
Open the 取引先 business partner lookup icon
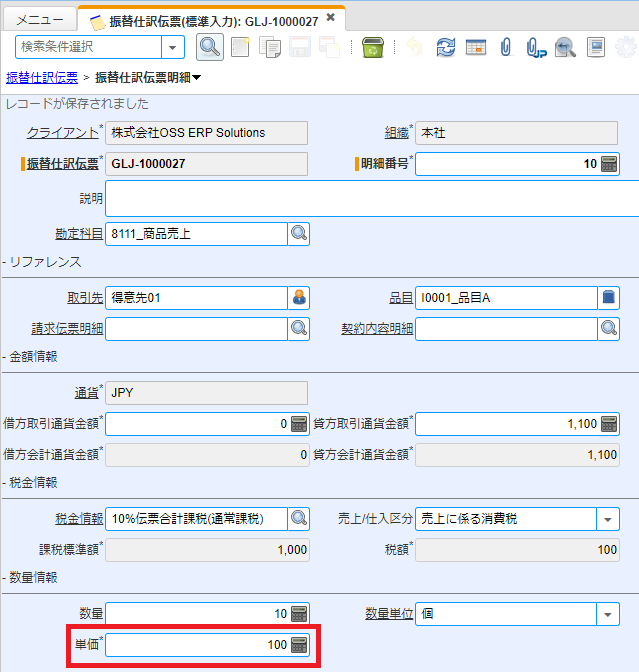[299, 298]
